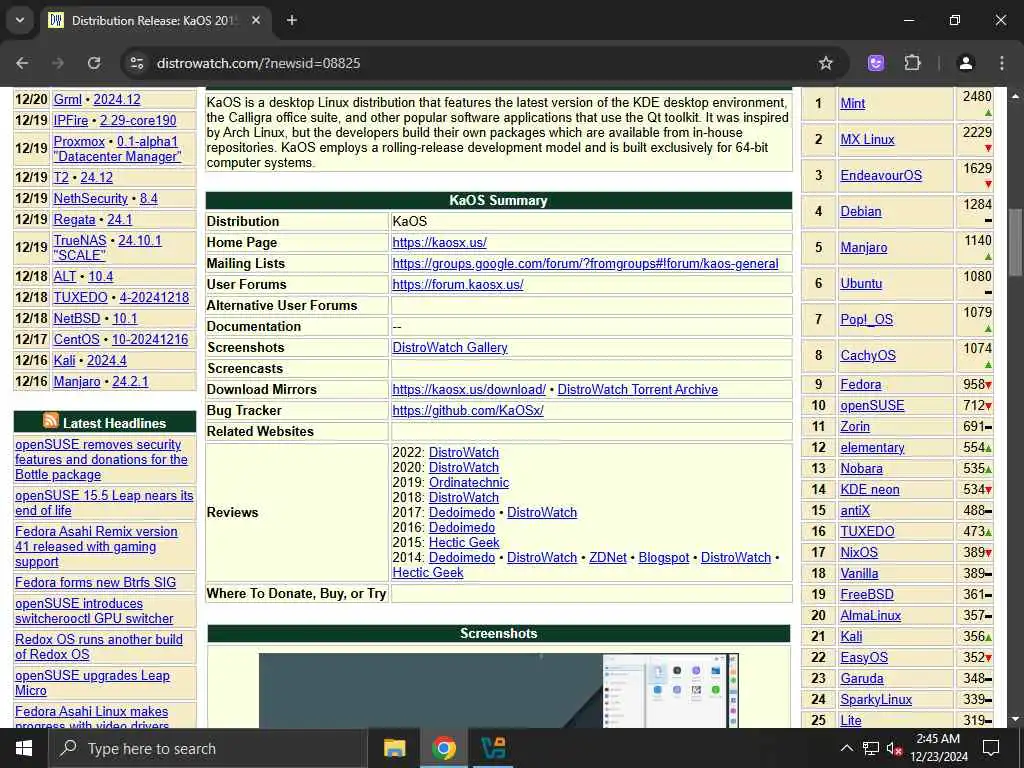This screenshot has width=1024, height=768.
Task: Open Debian ranking link
Action: [861, 211]
